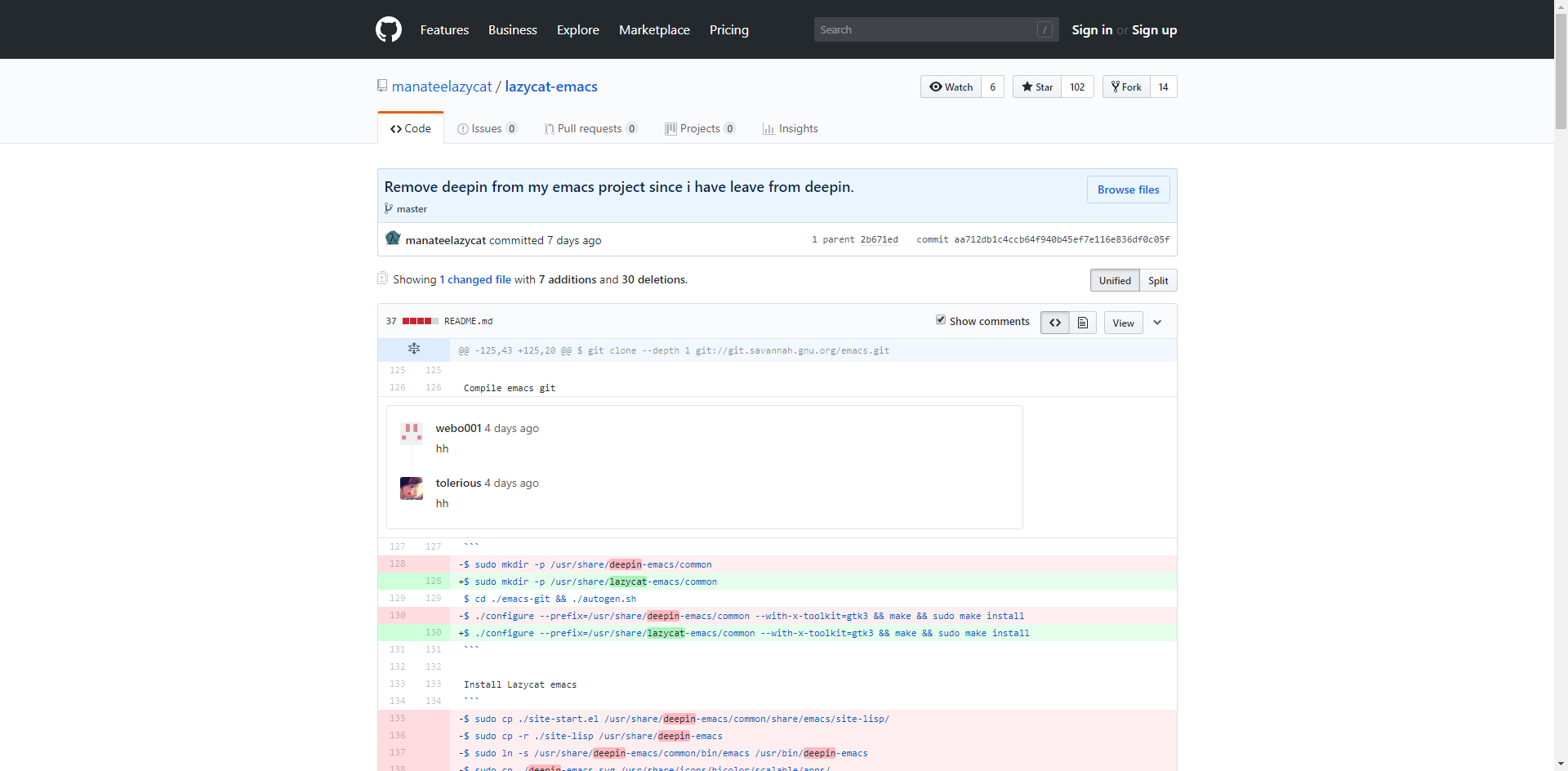Screen dimensions: 1568x771
Task: Switch to the Code tab
Action: click(x=411, y=128)
